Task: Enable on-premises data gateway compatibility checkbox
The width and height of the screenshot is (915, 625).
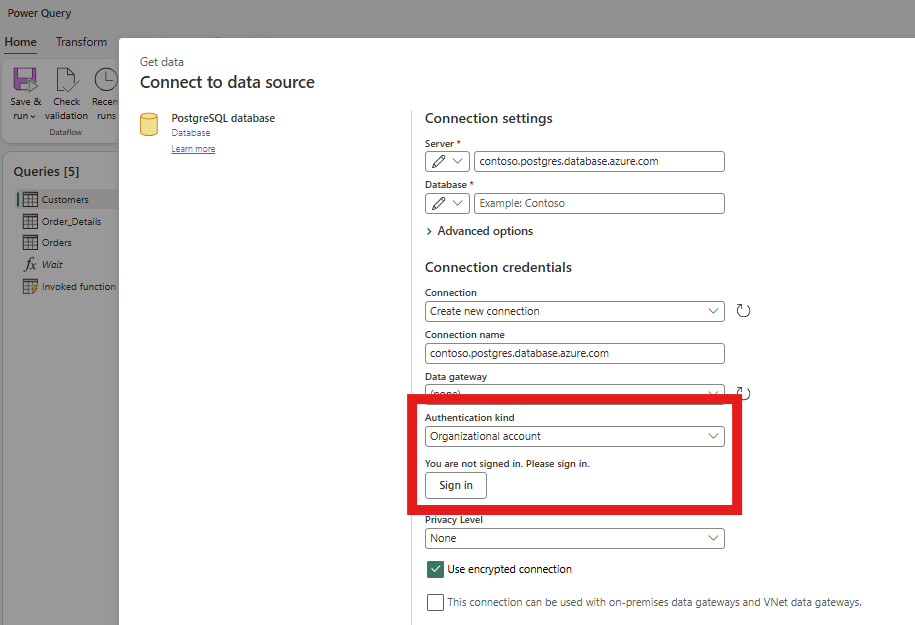Action: [434, 603]
